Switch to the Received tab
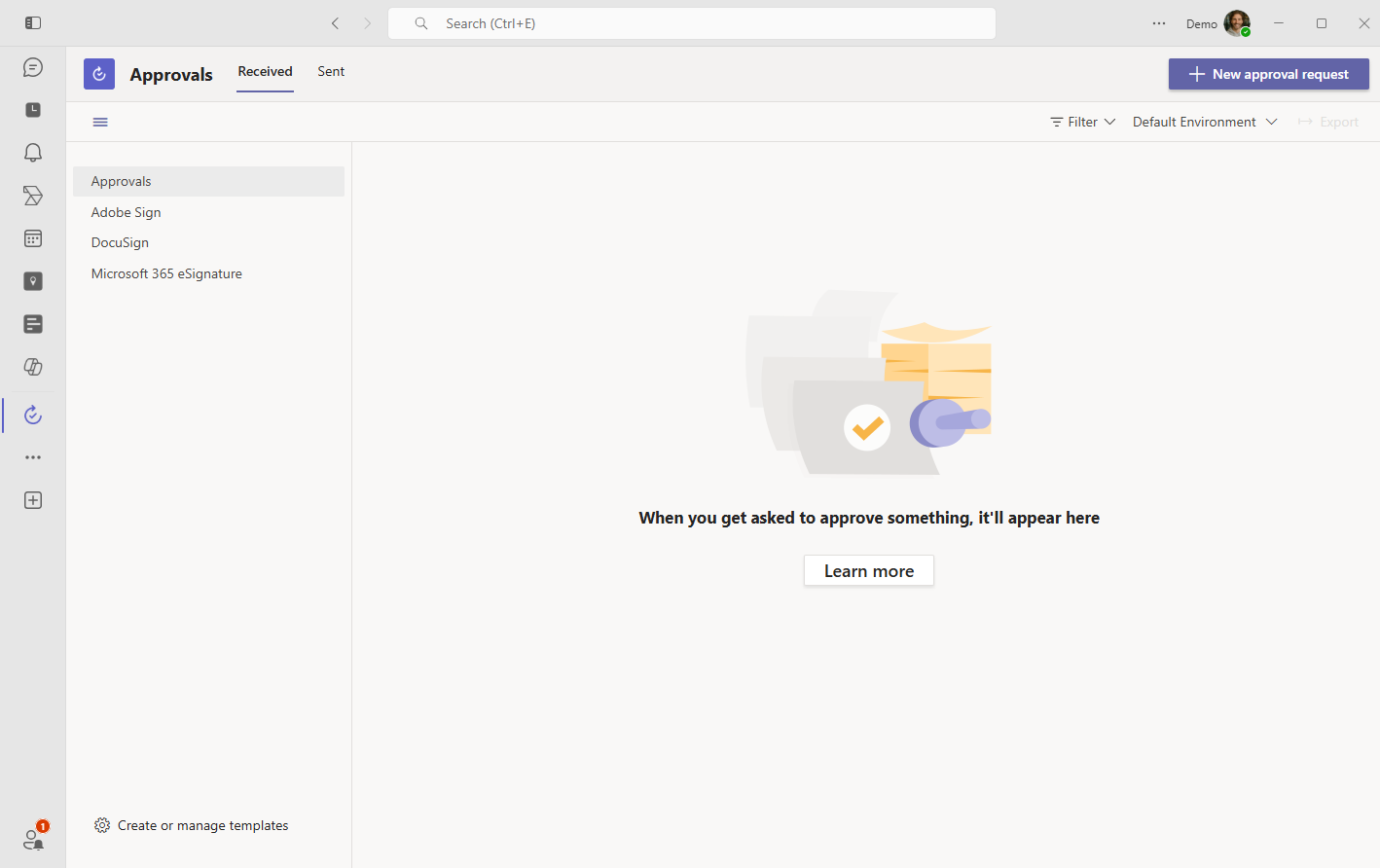The width and height of the screenshot is (1380, 868). pos(266,72)
